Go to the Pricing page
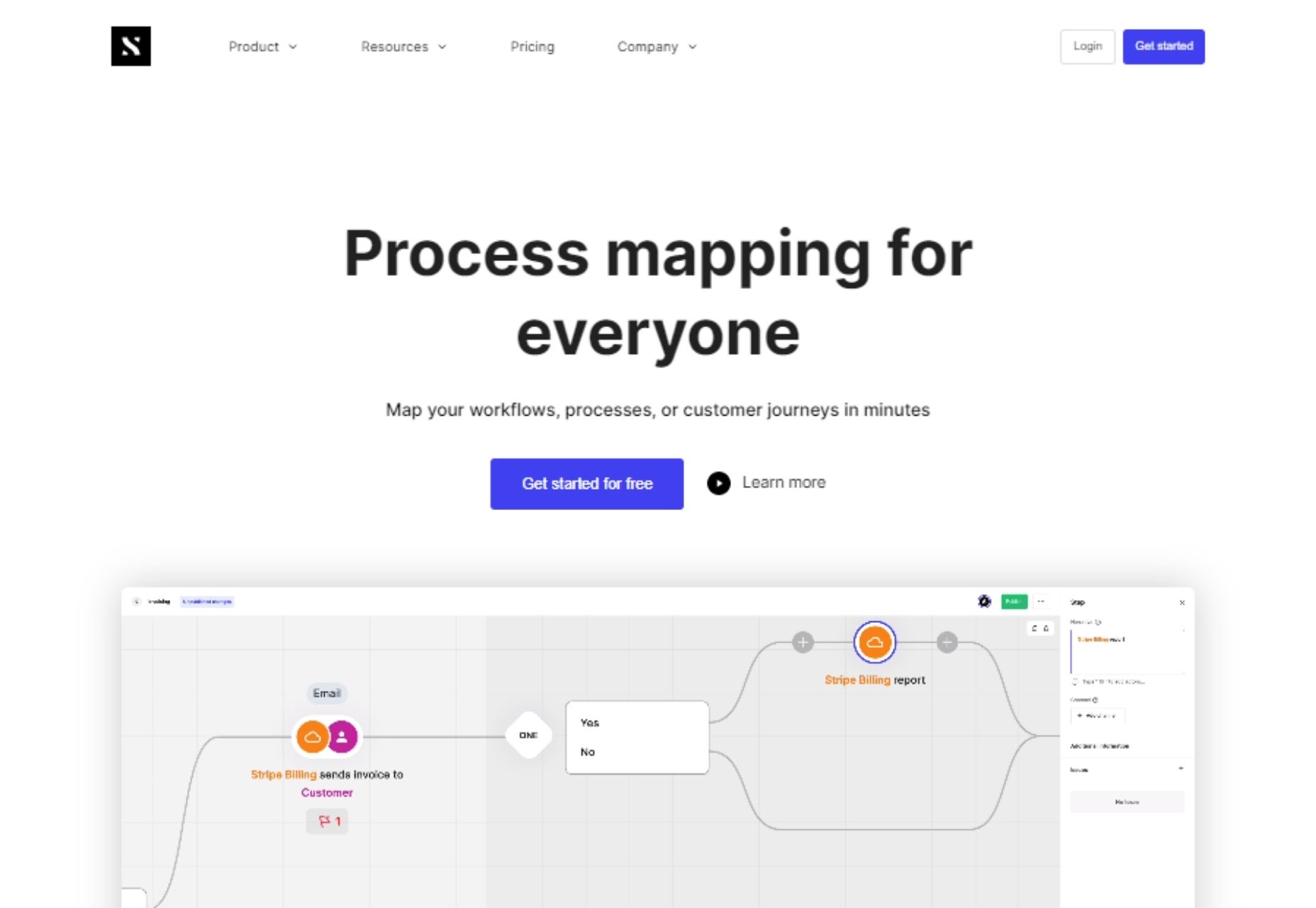 pos(532,47)
